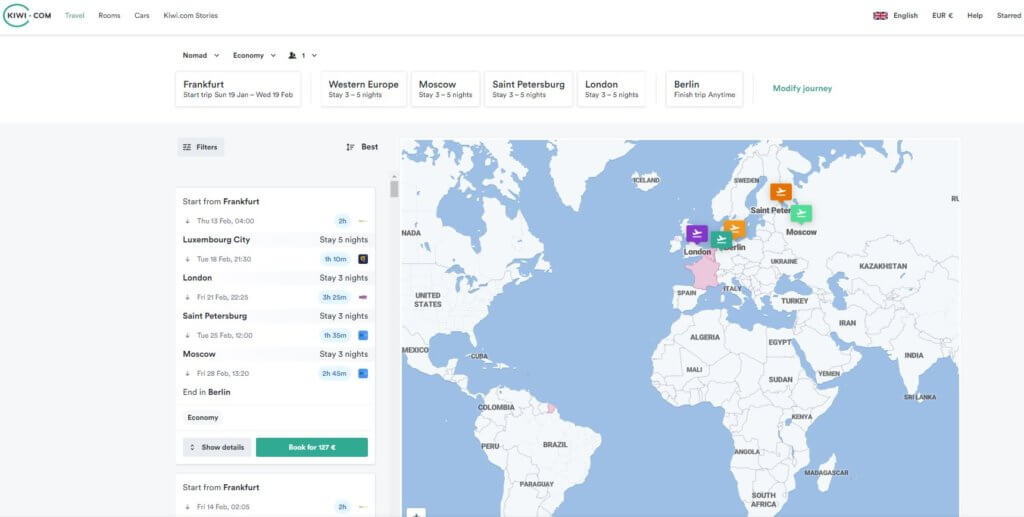Viewport: 1024px width, 517px height.
Task: Click the green Moscow map marker
Action: 801,213
